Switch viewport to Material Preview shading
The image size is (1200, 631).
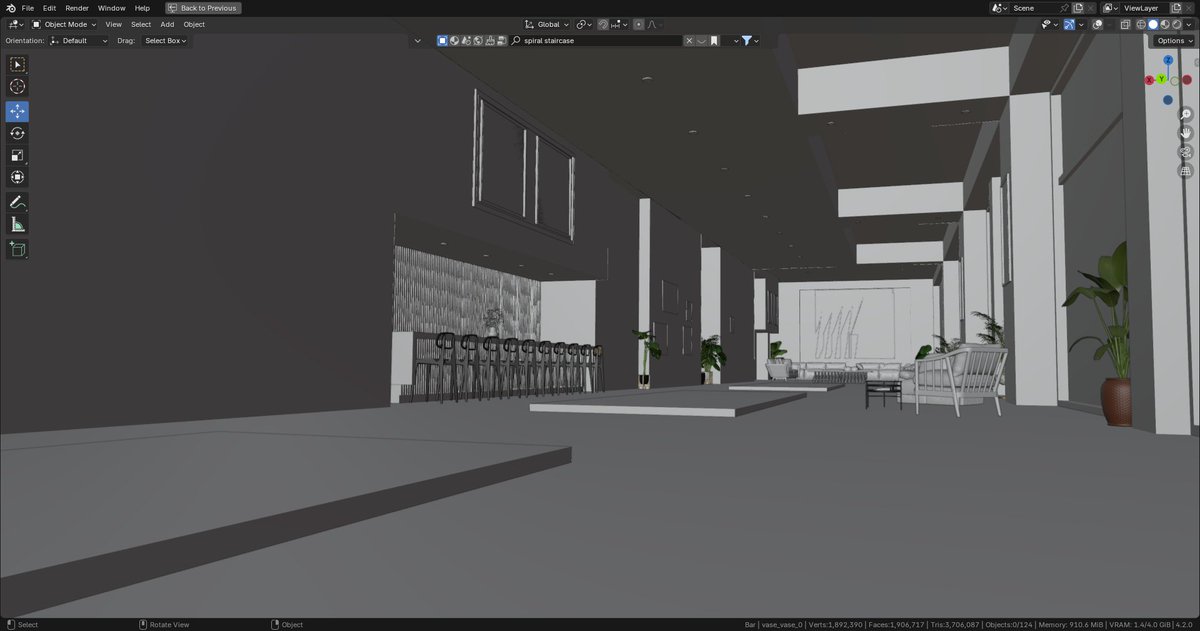point(1165,24)
